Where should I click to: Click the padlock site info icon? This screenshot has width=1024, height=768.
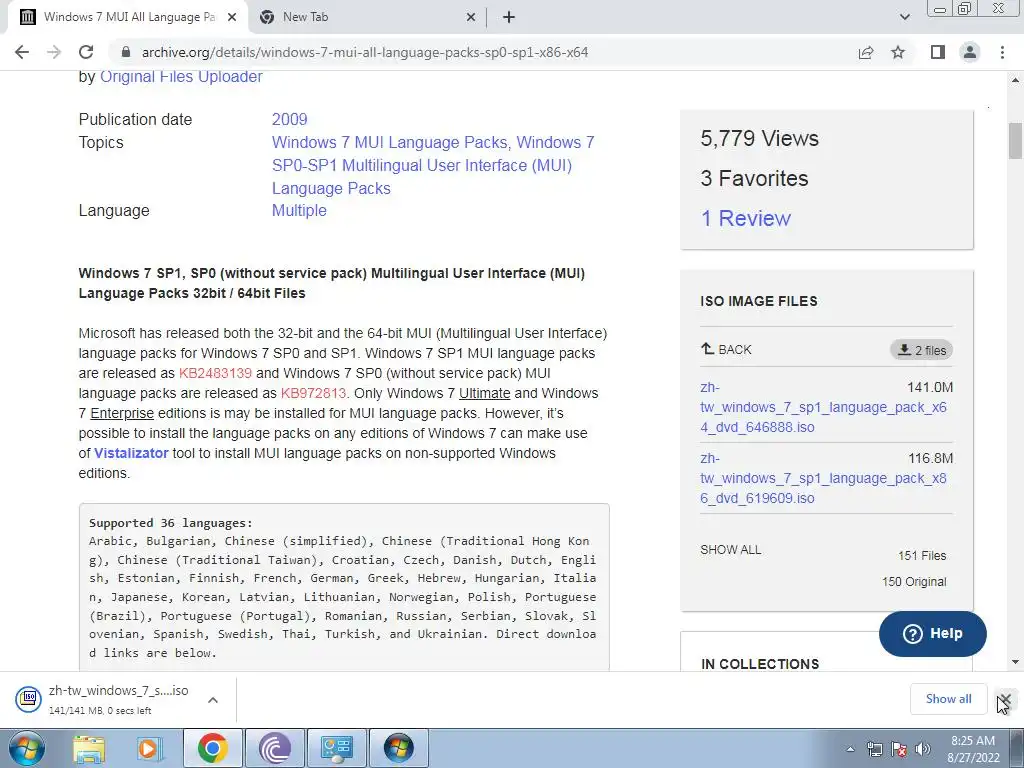(x=127, y=52)
